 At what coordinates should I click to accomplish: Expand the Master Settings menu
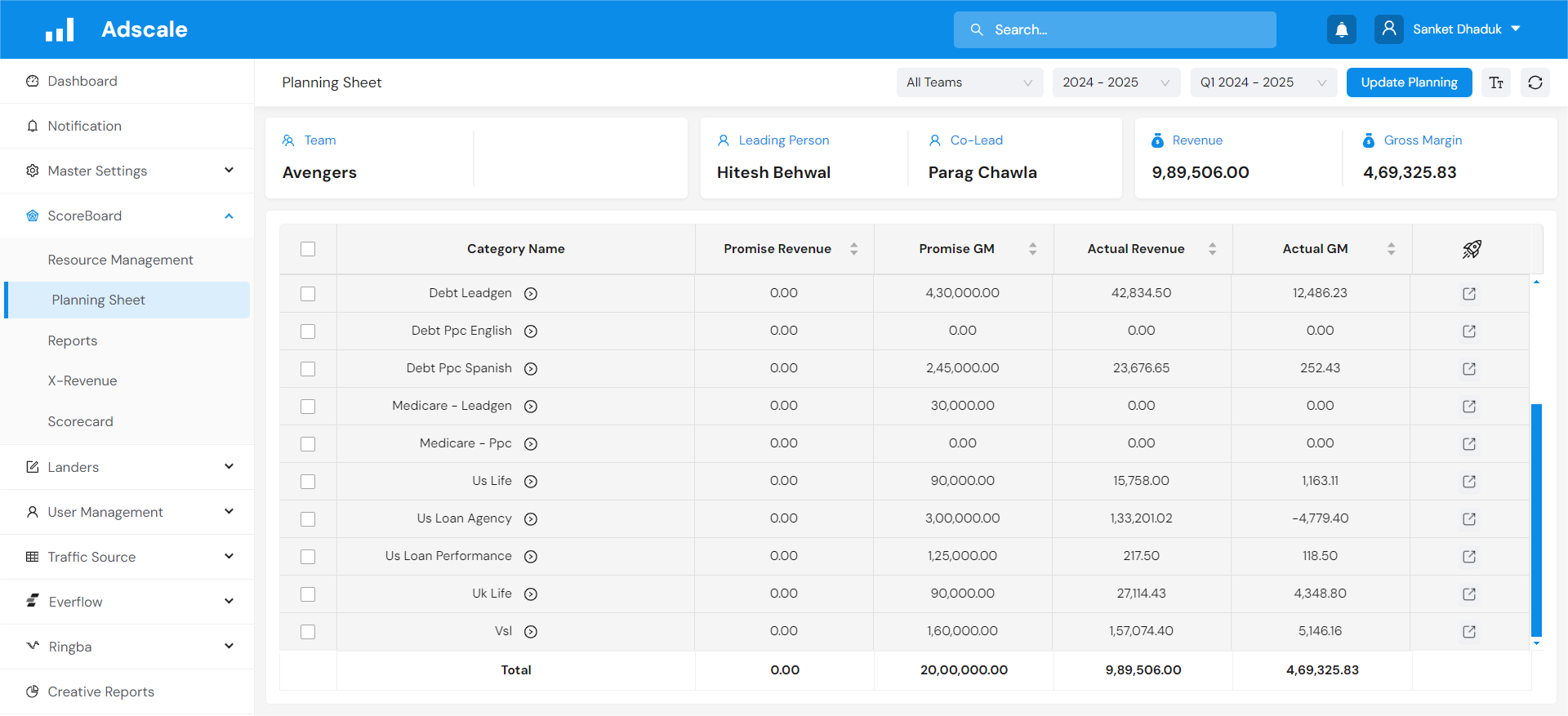coord(127,171)
